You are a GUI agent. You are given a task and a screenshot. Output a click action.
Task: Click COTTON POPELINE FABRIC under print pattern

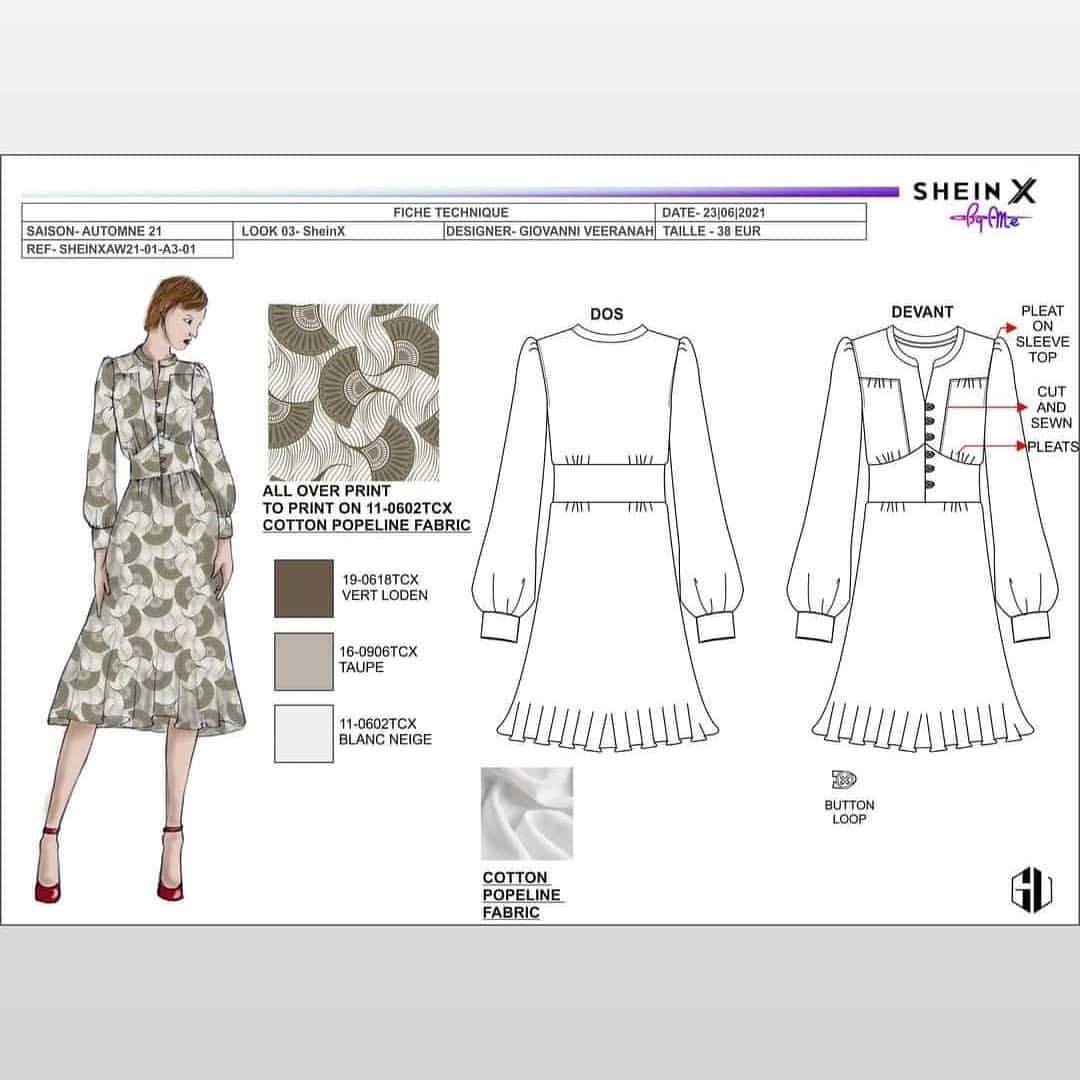[366, 526]
